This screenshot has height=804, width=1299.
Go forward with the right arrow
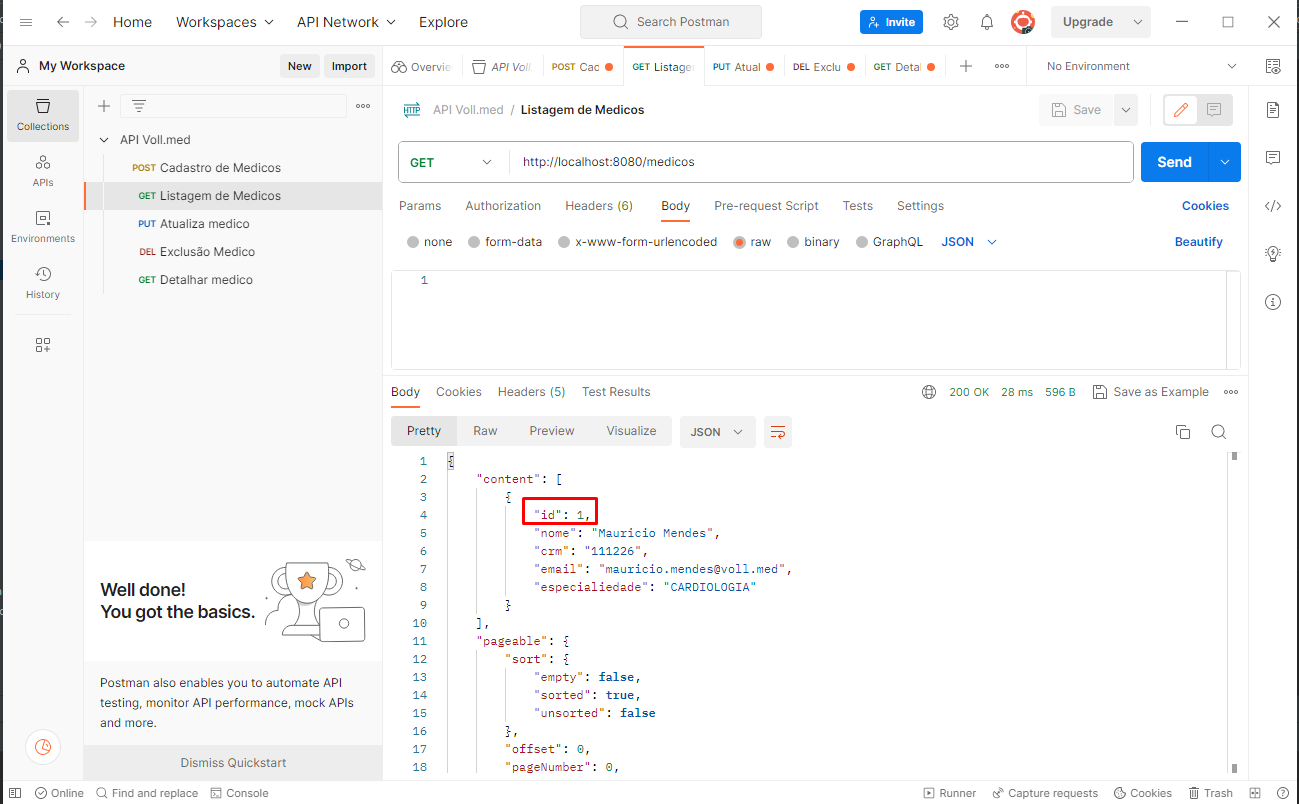(91, 22)
